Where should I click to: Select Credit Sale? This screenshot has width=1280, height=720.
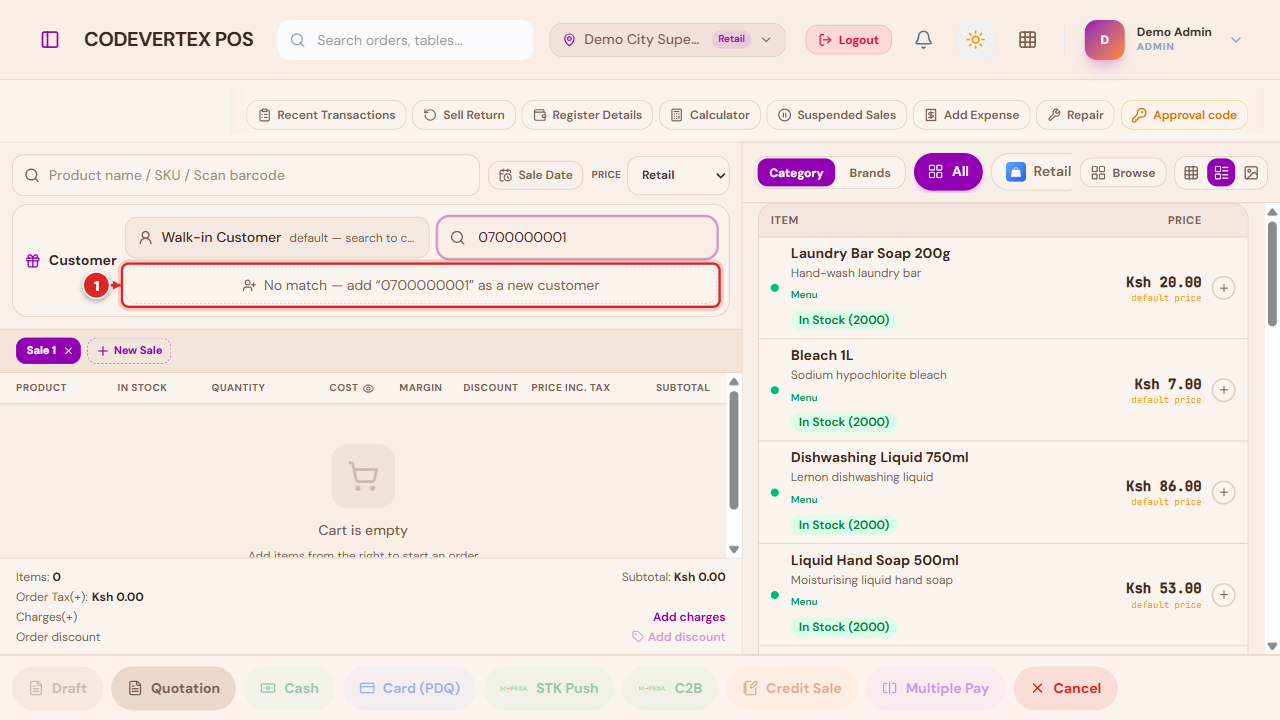point(792,688)
